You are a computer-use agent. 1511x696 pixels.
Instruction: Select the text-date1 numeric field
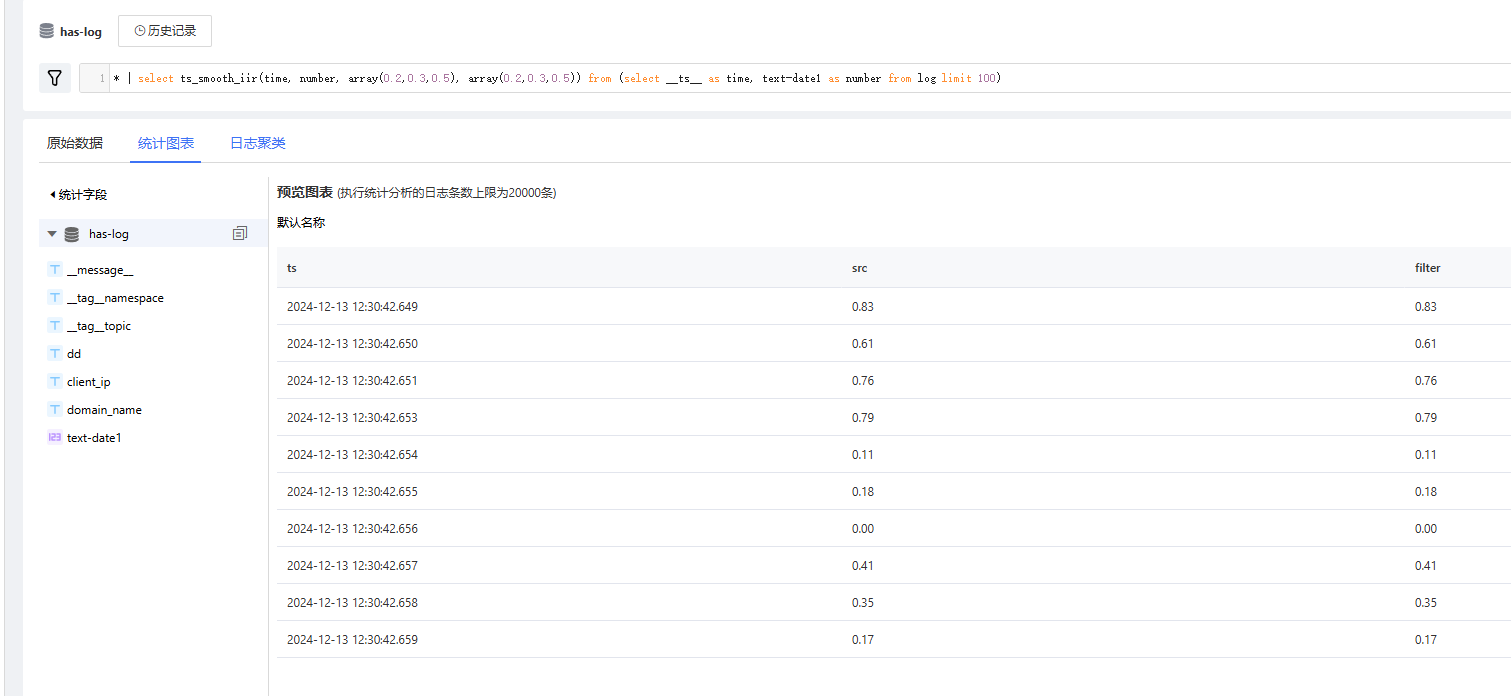pyautogui.click(x=94, y=438)
